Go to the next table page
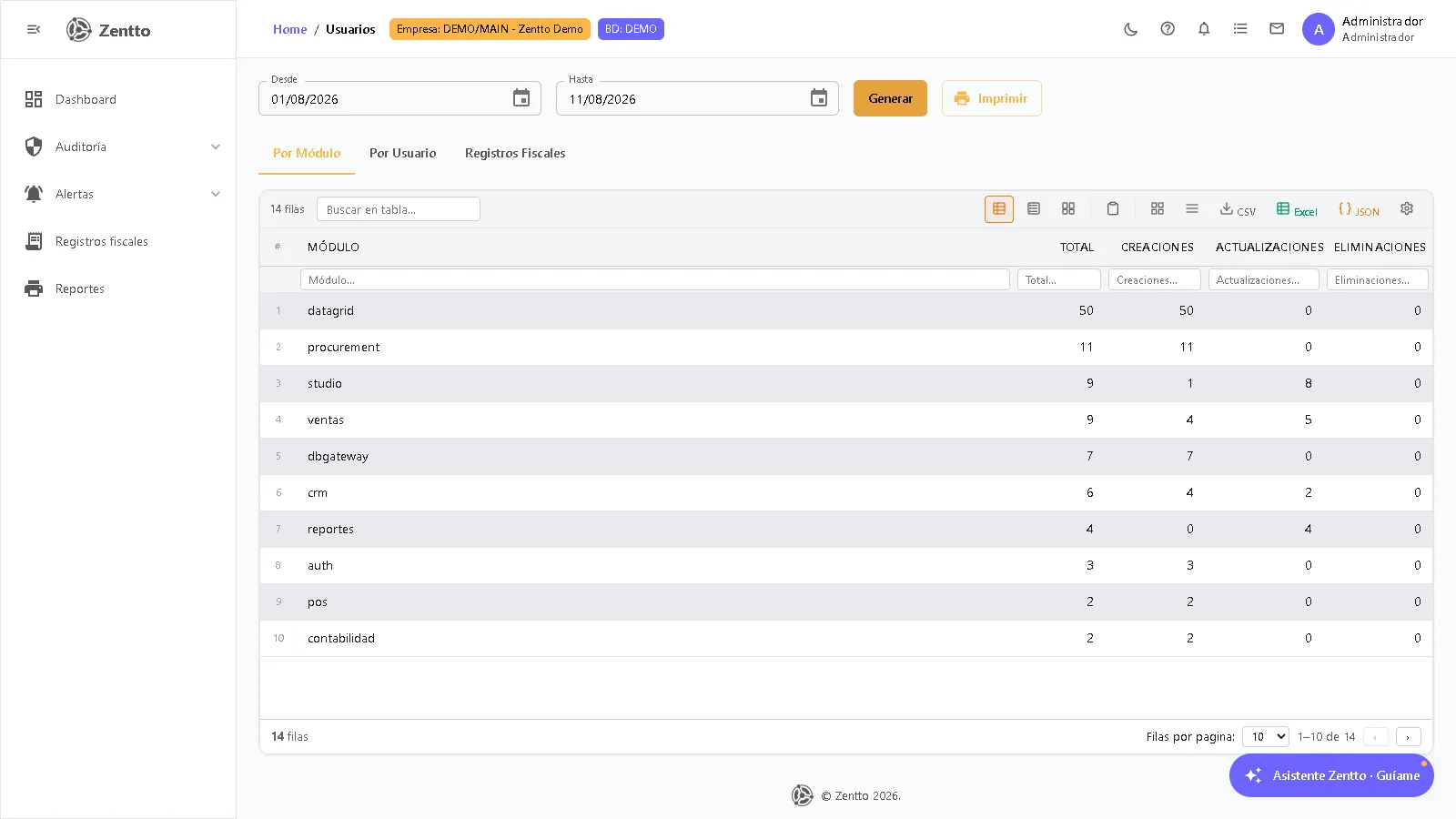Screen dimensions: 1456x819 1408,737
